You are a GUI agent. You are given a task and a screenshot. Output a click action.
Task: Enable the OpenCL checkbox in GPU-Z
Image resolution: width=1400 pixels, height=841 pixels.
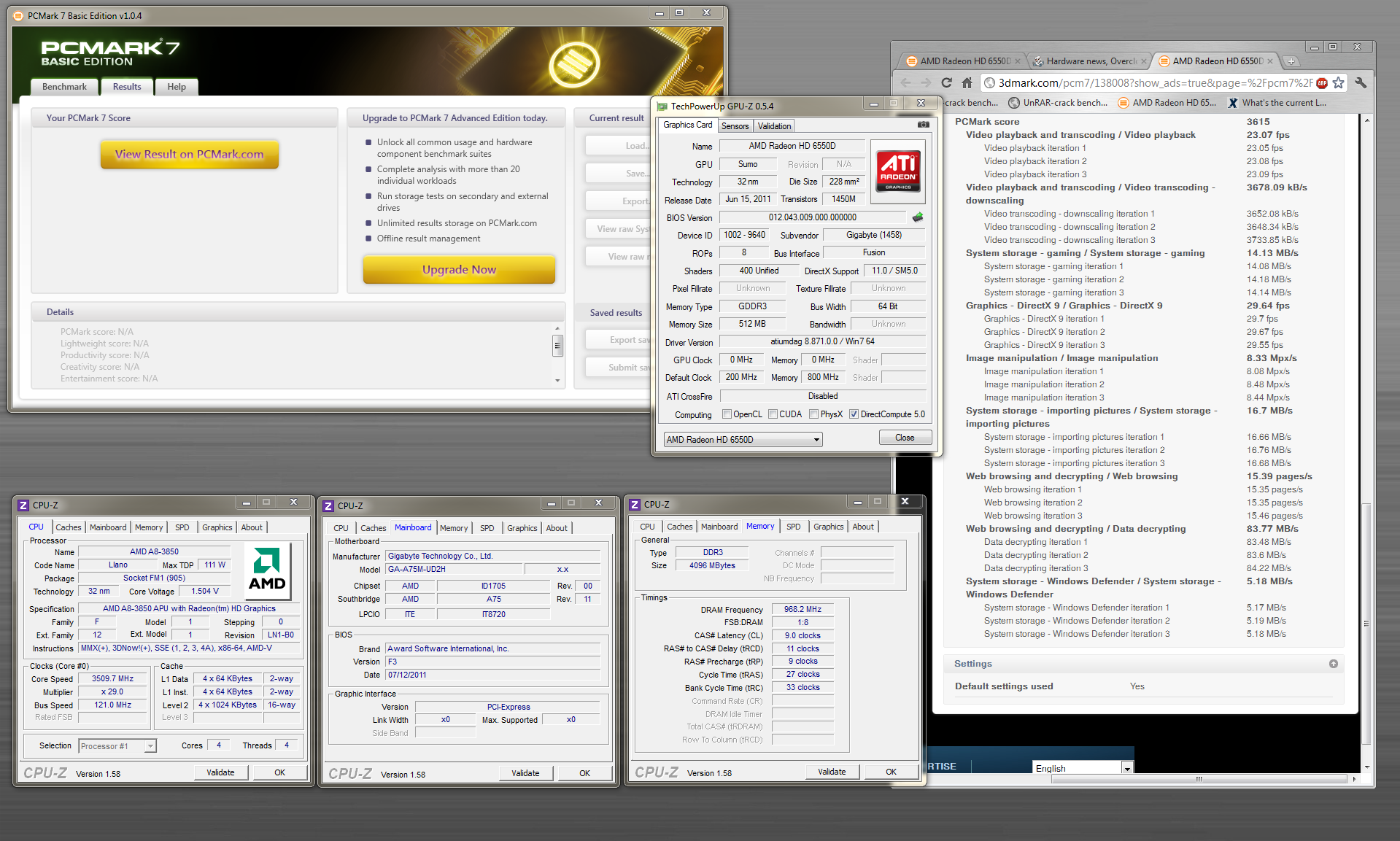[x=727, y=414]
